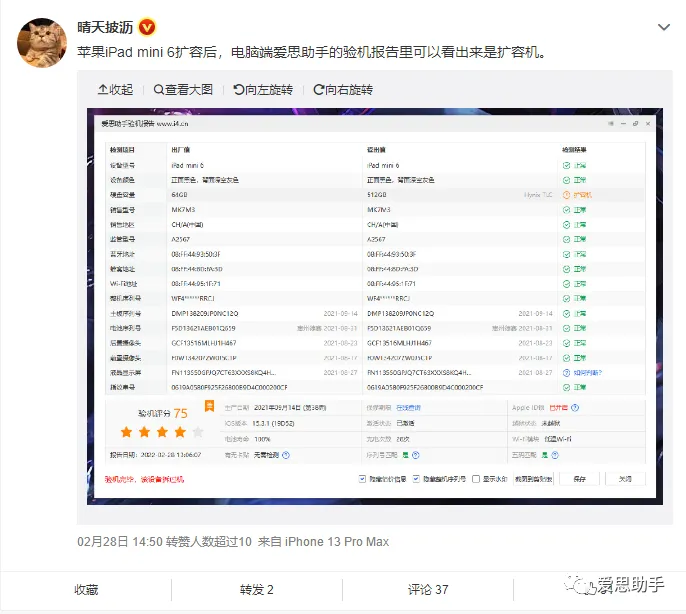Click the help icon next to 序列号匹配
686x614 pixels.
[x=416, y=455]
